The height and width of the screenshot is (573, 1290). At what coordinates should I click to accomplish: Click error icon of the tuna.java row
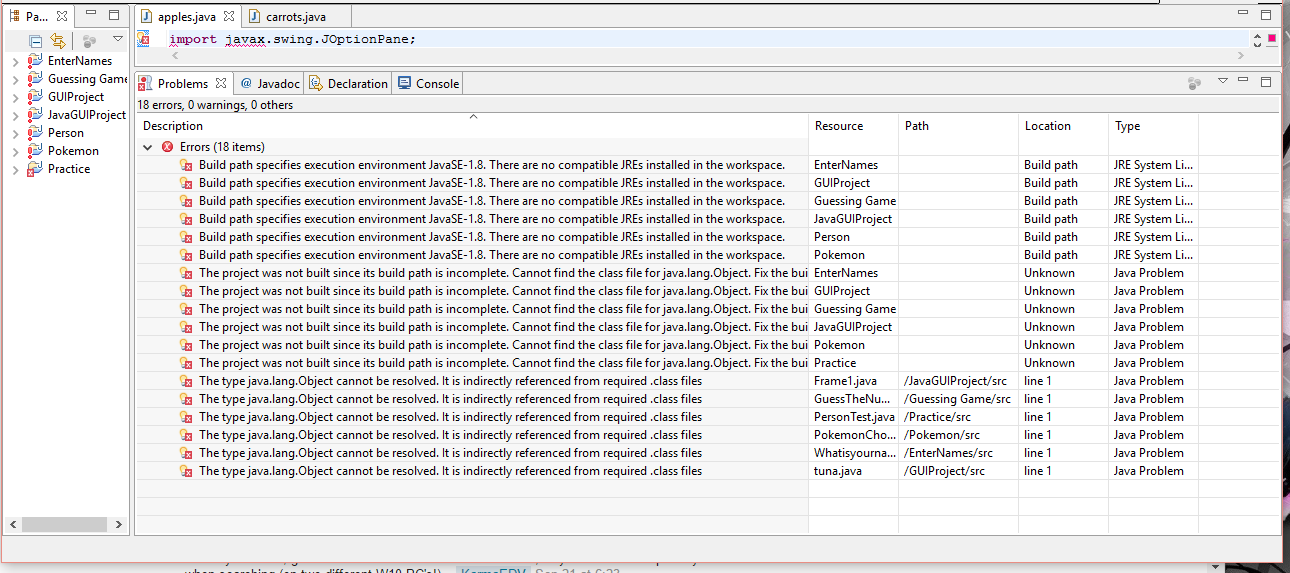click(185, 471)
